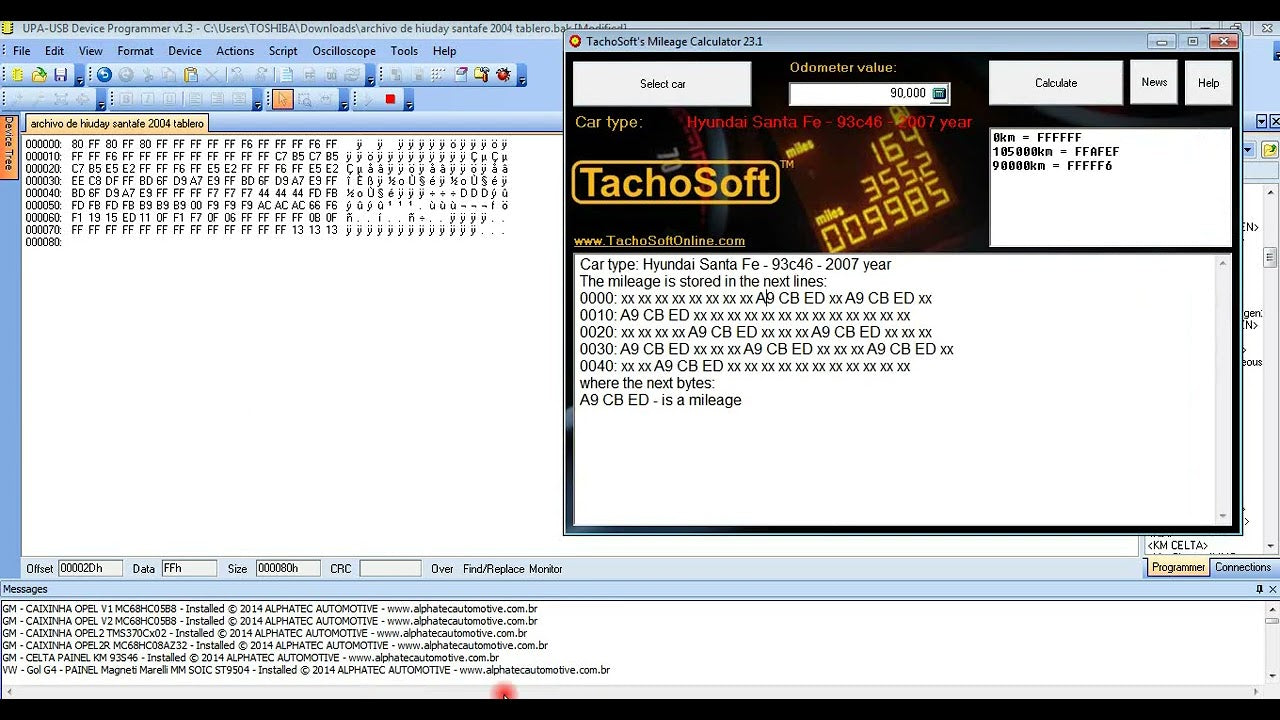Screen dimensions: 1280x720
Task: Switch to the Connections panel tab
Action: (1242, 567)
